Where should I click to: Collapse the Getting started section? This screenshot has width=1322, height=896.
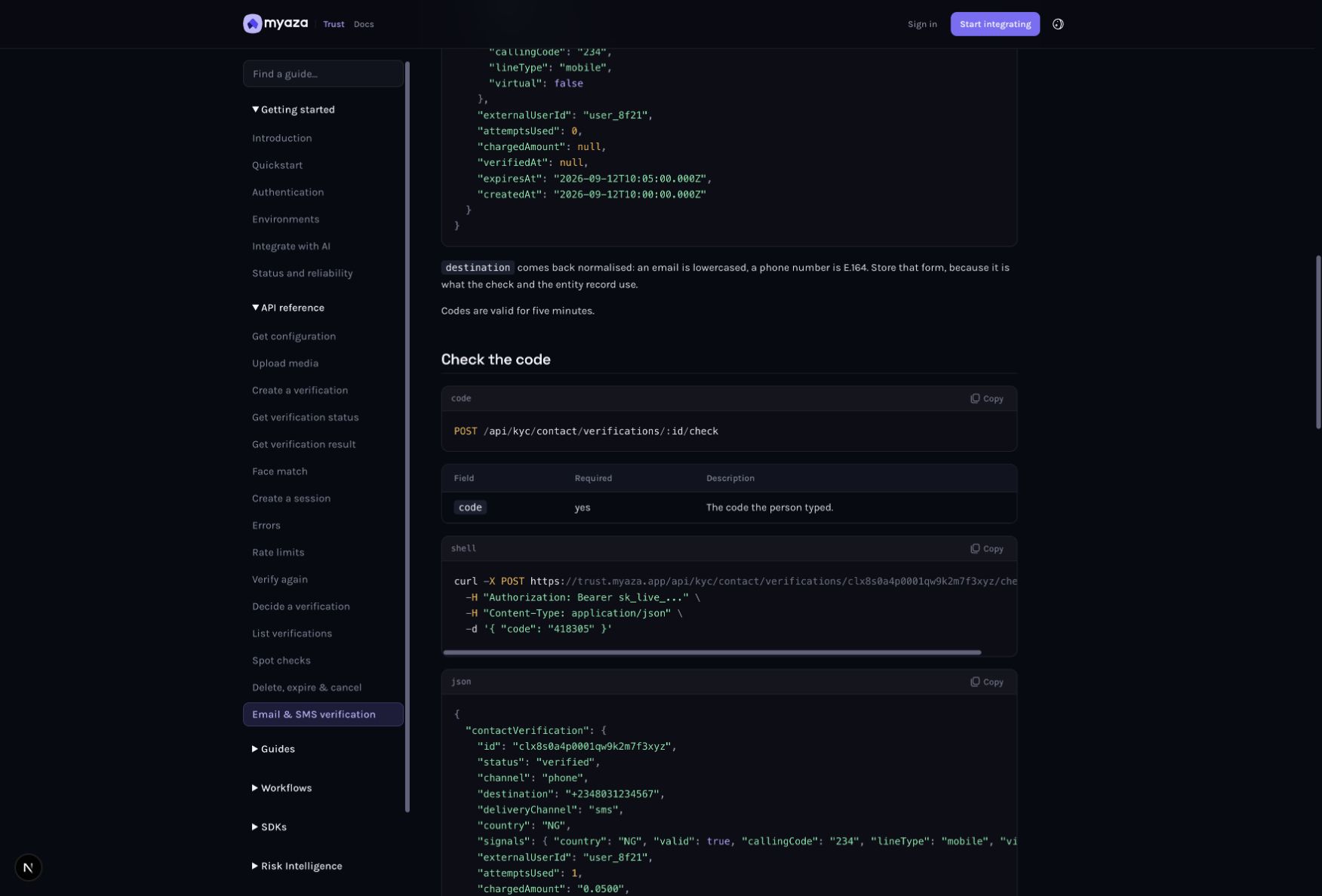click(x=294, y=109)
